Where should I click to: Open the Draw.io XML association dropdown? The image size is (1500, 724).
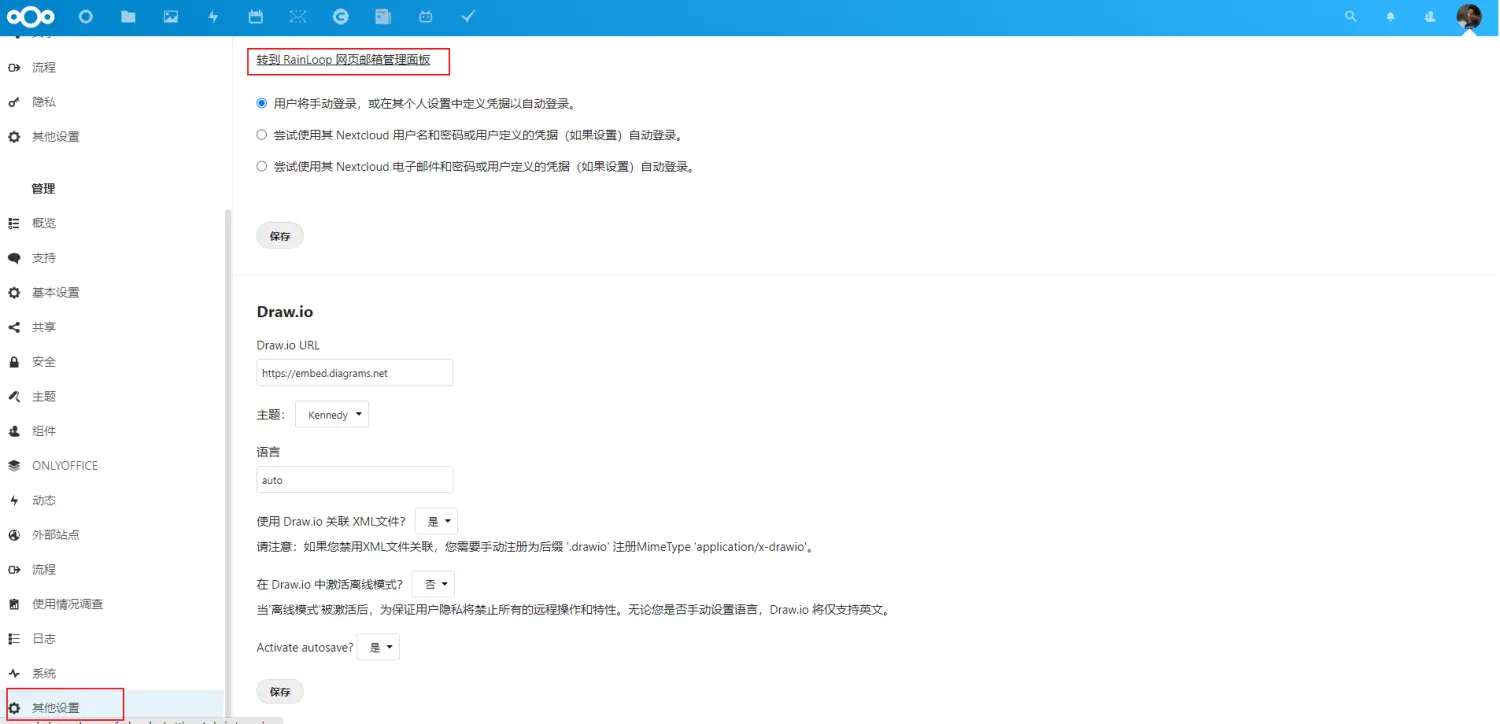pyautogui.click(x=436, y=520)
